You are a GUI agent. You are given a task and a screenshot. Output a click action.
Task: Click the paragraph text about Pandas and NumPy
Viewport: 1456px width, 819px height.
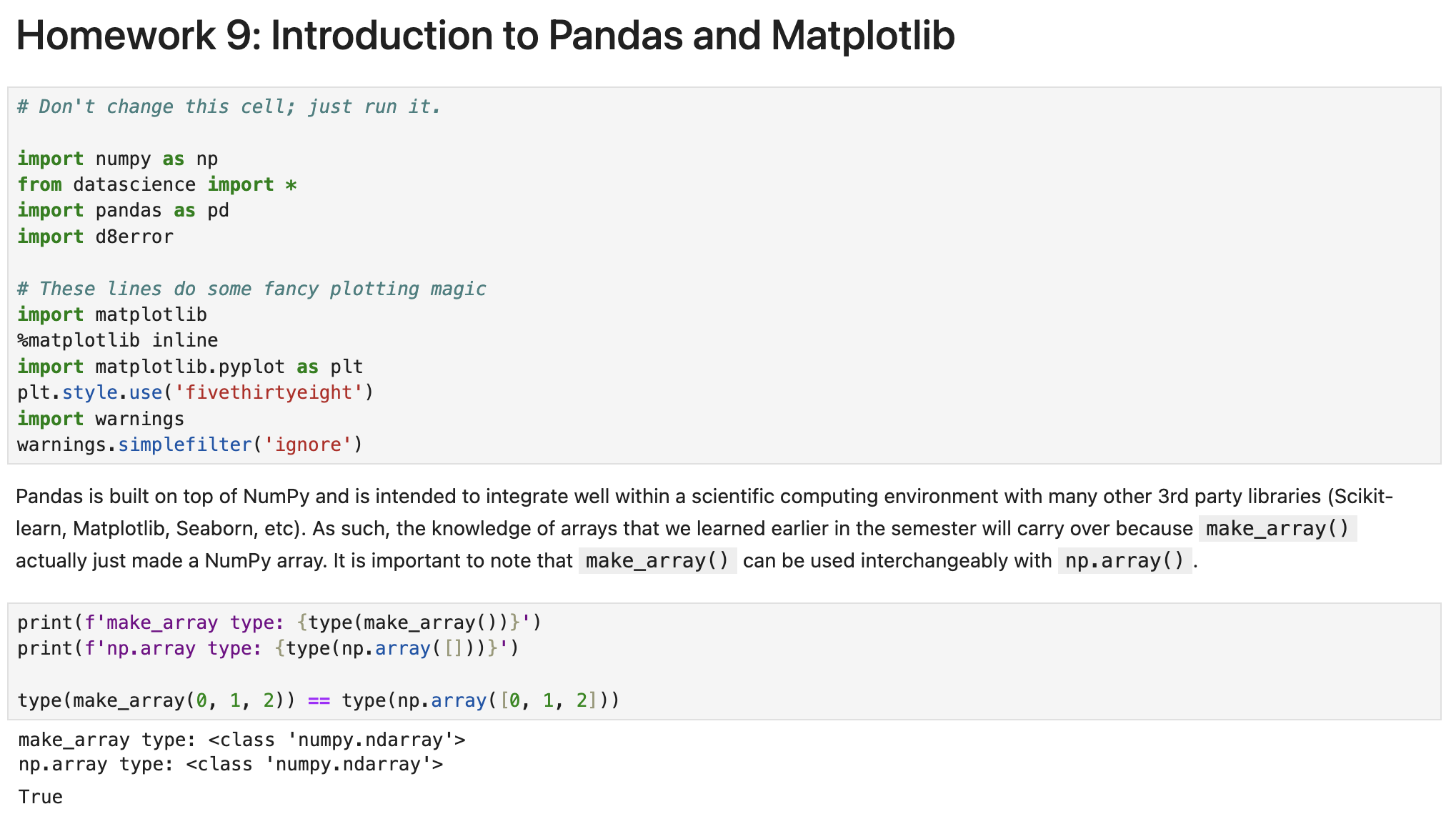pos(704,528)
